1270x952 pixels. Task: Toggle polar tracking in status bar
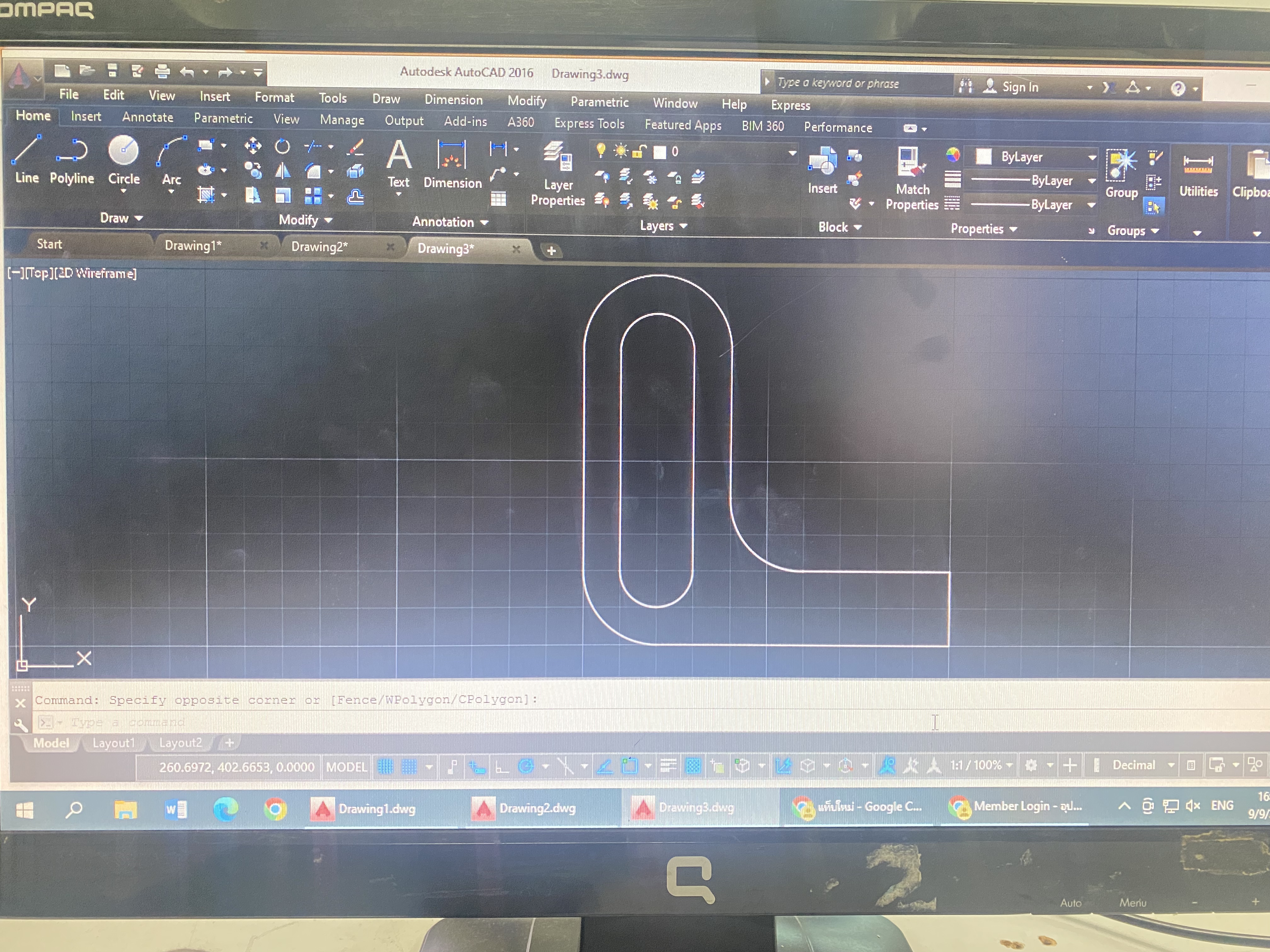(526, 766)
